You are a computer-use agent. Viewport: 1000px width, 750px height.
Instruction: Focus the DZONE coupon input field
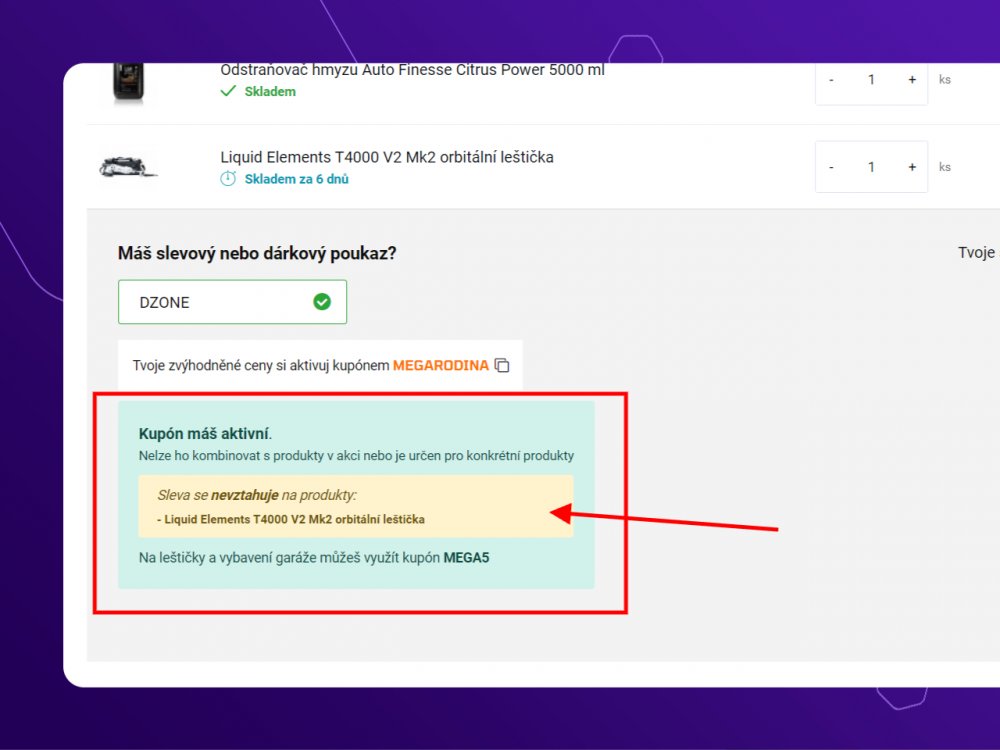point(232,302)
